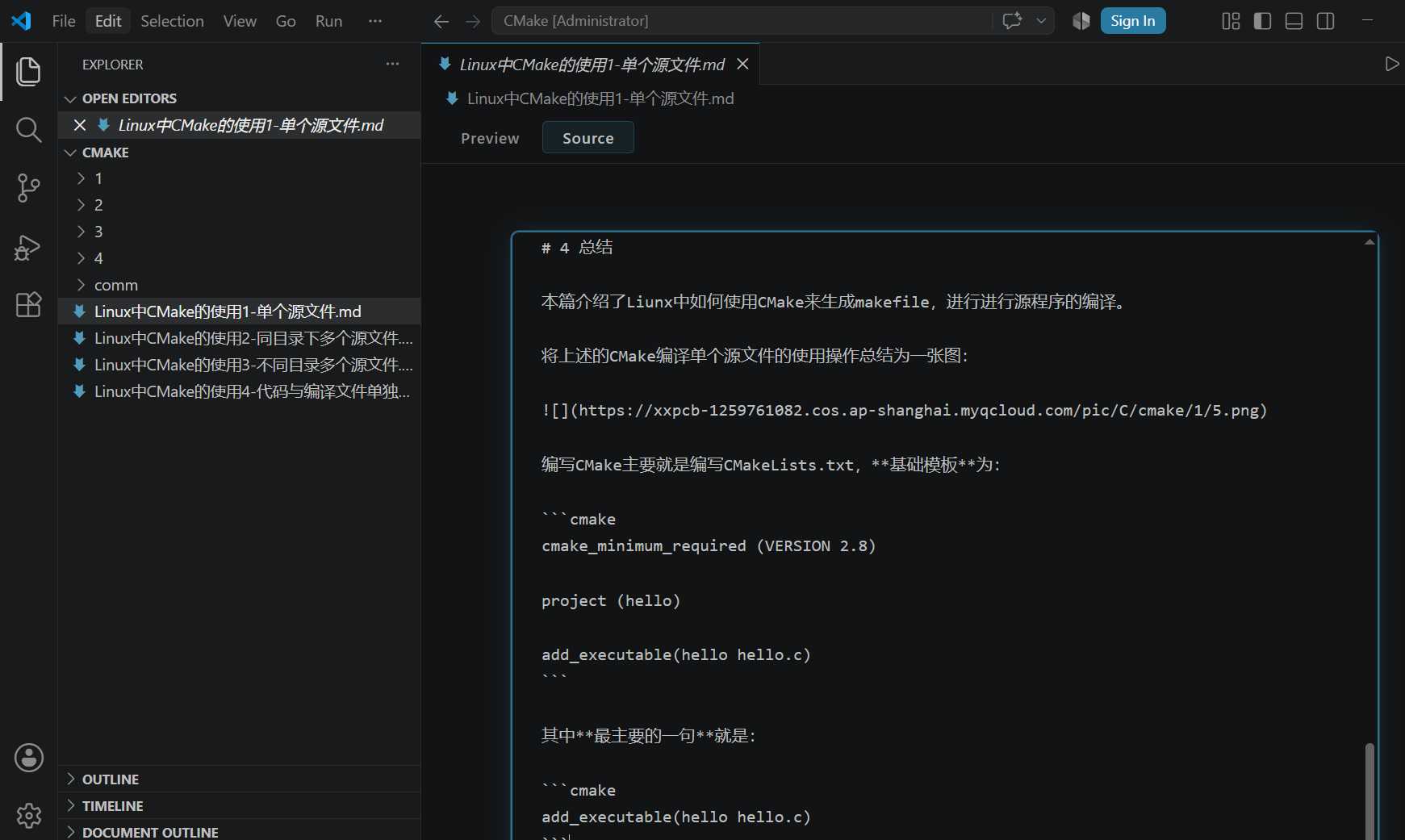The width and height of the screenshot is (1405, 840).
Task: Expand the DOCUMENT OUTLINE section
Action: [240, 831]
